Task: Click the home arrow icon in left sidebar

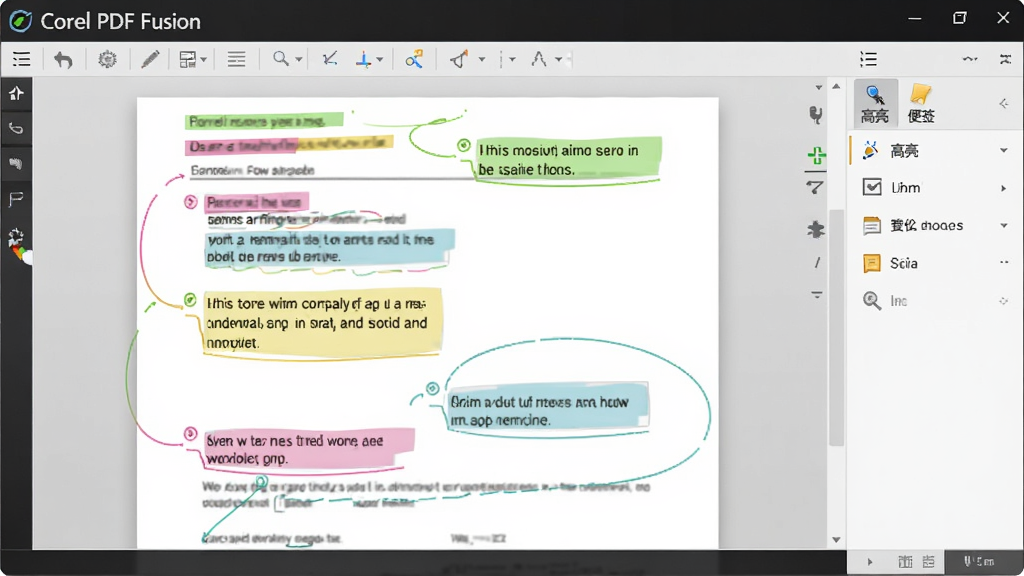Action: tap(16, 94)
